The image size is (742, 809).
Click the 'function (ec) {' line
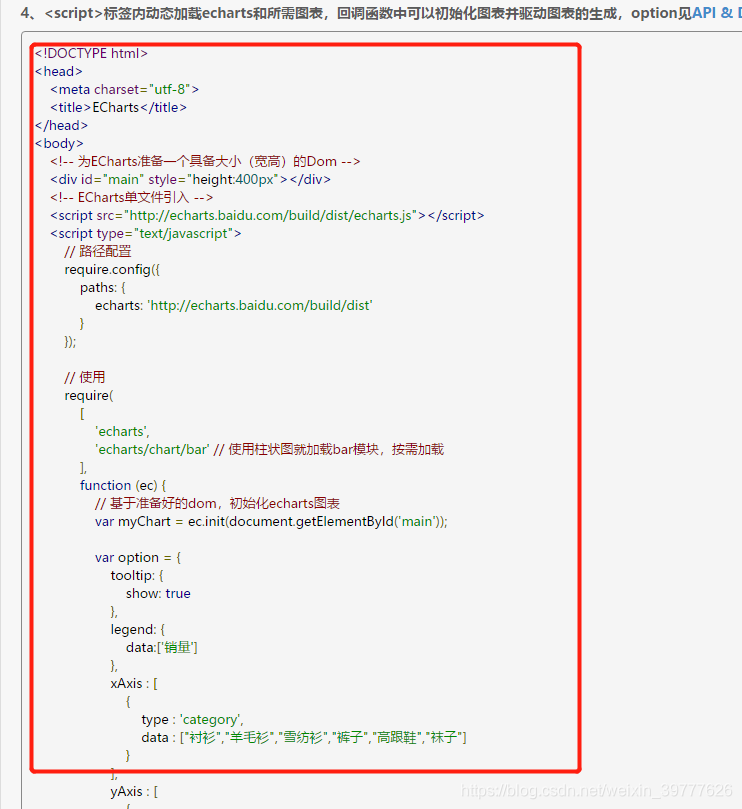(x=123, y=486)
